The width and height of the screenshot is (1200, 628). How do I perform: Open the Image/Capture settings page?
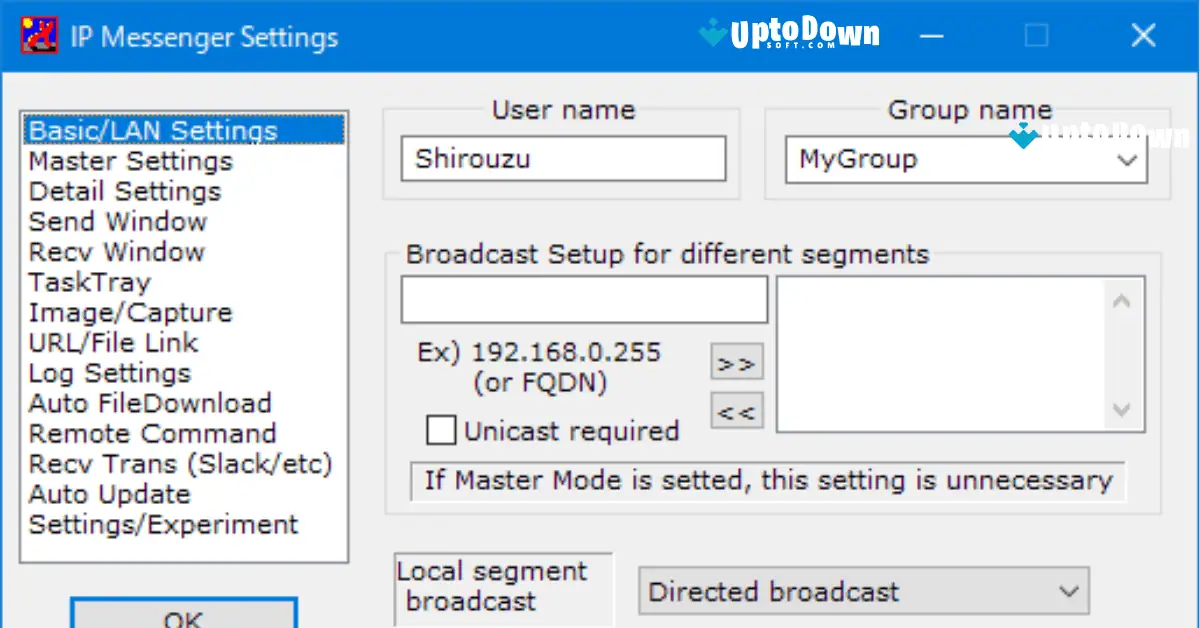pyautogui.click(x=131, y=312)
